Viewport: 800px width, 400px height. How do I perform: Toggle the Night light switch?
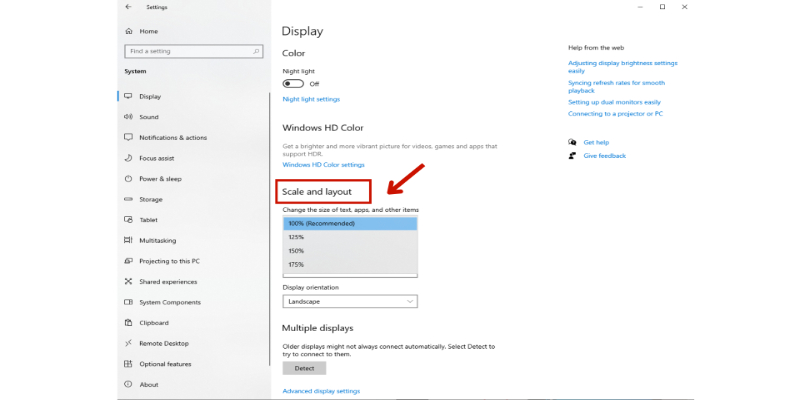click(x=293, y=84)
